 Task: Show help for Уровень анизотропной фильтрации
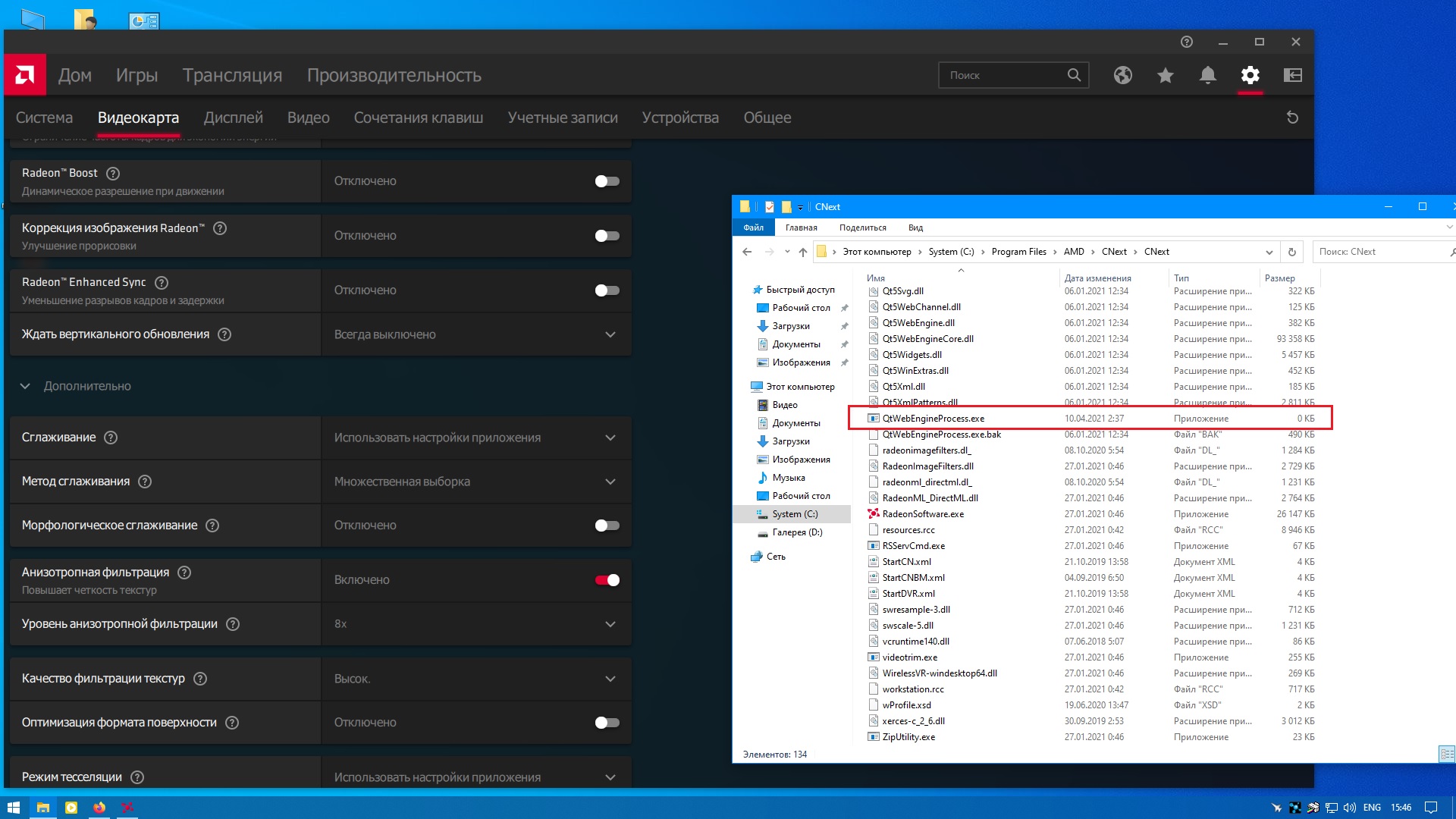click(x=233, y=624)
